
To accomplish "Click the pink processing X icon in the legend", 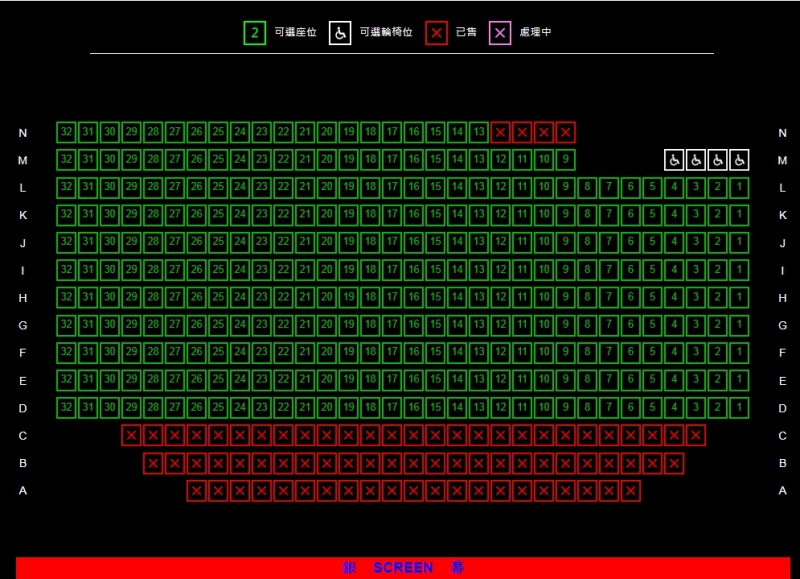I will coord(500,33).
